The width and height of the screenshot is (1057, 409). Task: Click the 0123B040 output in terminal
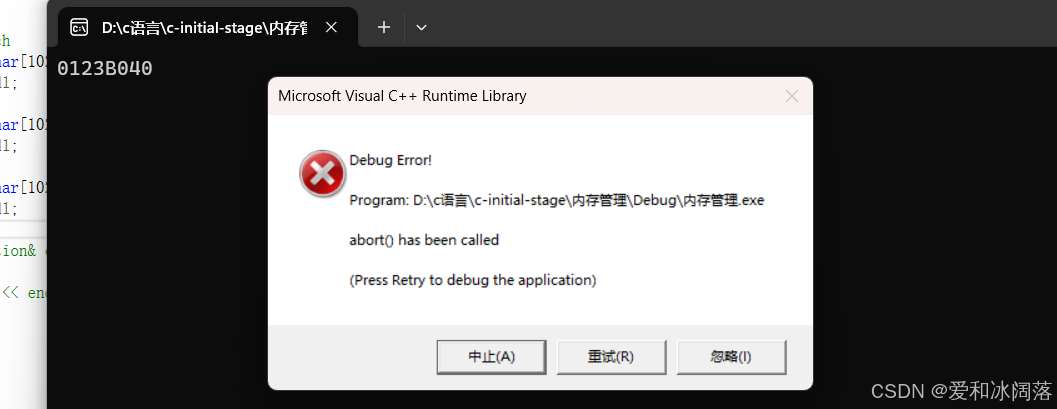tap(104, 68)
